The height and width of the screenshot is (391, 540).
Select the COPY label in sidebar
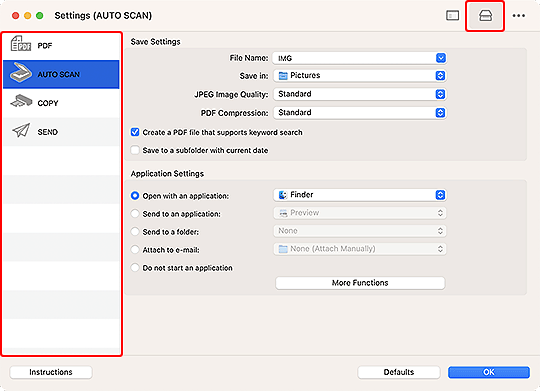(48, 103)
